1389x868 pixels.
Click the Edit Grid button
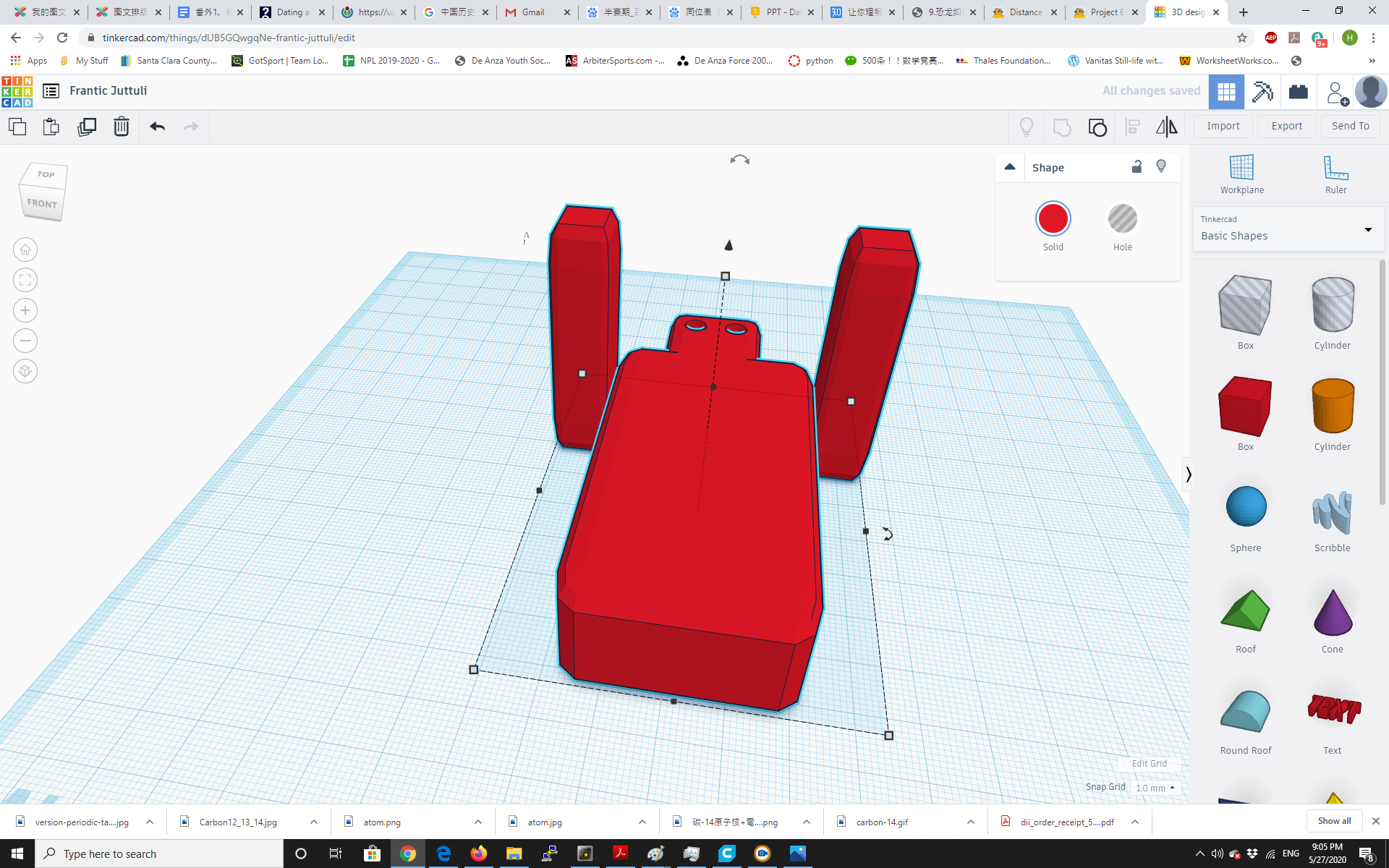[x=1149, y=764]
